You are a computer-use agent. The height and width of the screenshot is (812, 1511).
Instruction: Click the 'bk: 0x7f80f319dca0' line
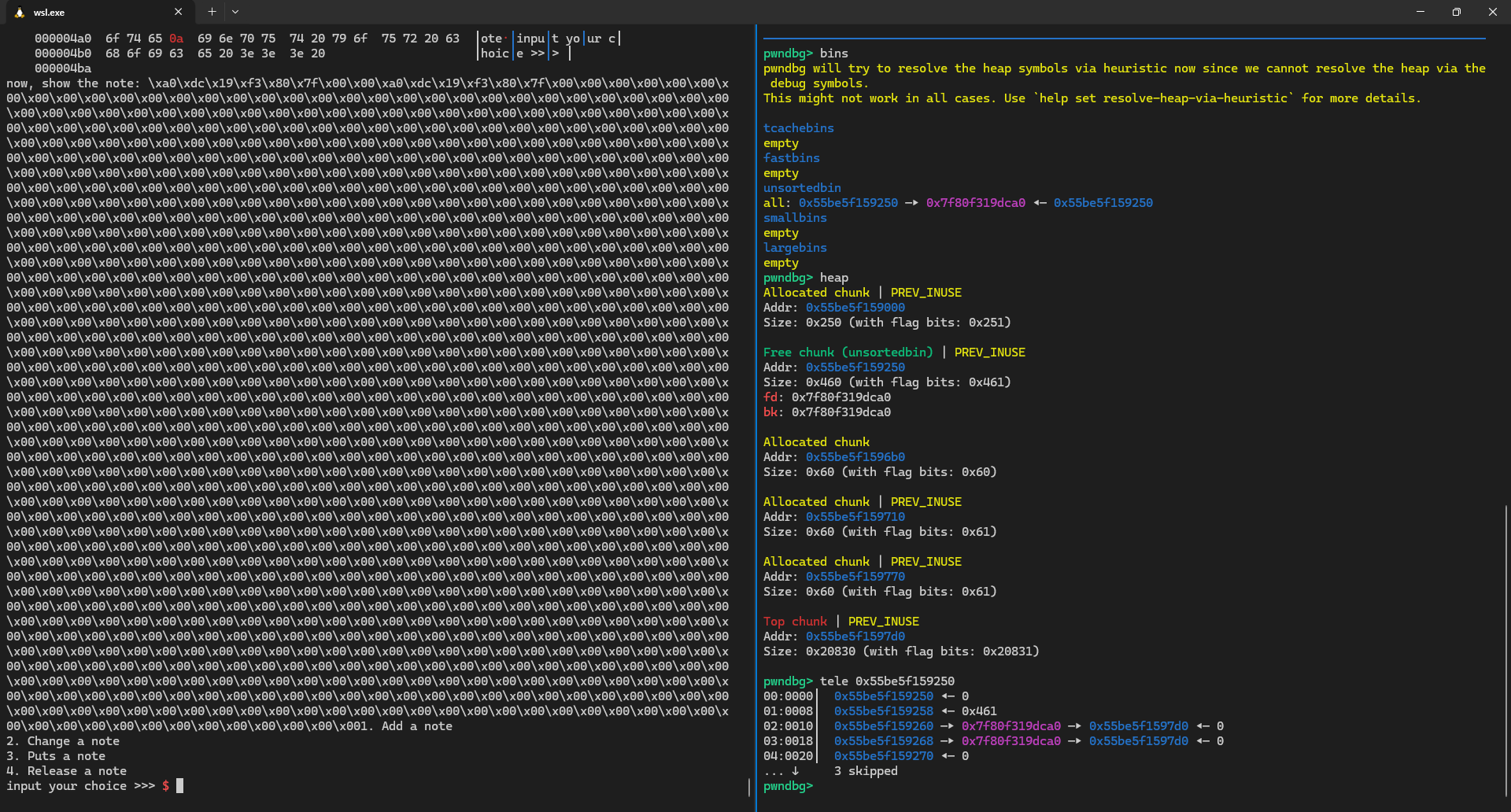point(827,412)
